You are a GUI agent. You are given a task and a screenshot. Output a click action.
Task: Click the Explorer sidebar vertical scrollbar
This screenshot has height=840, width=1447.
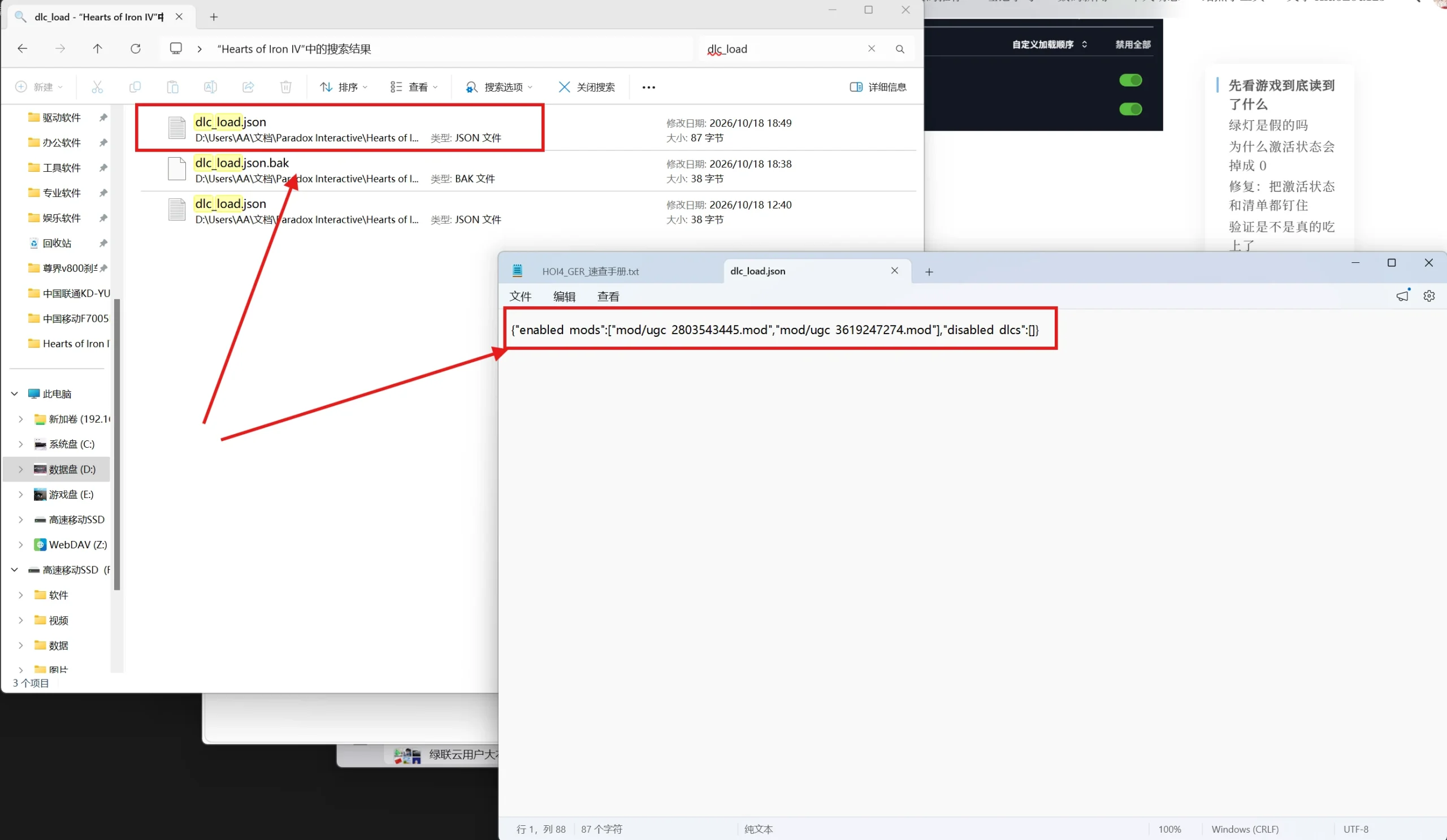[117, 444]
